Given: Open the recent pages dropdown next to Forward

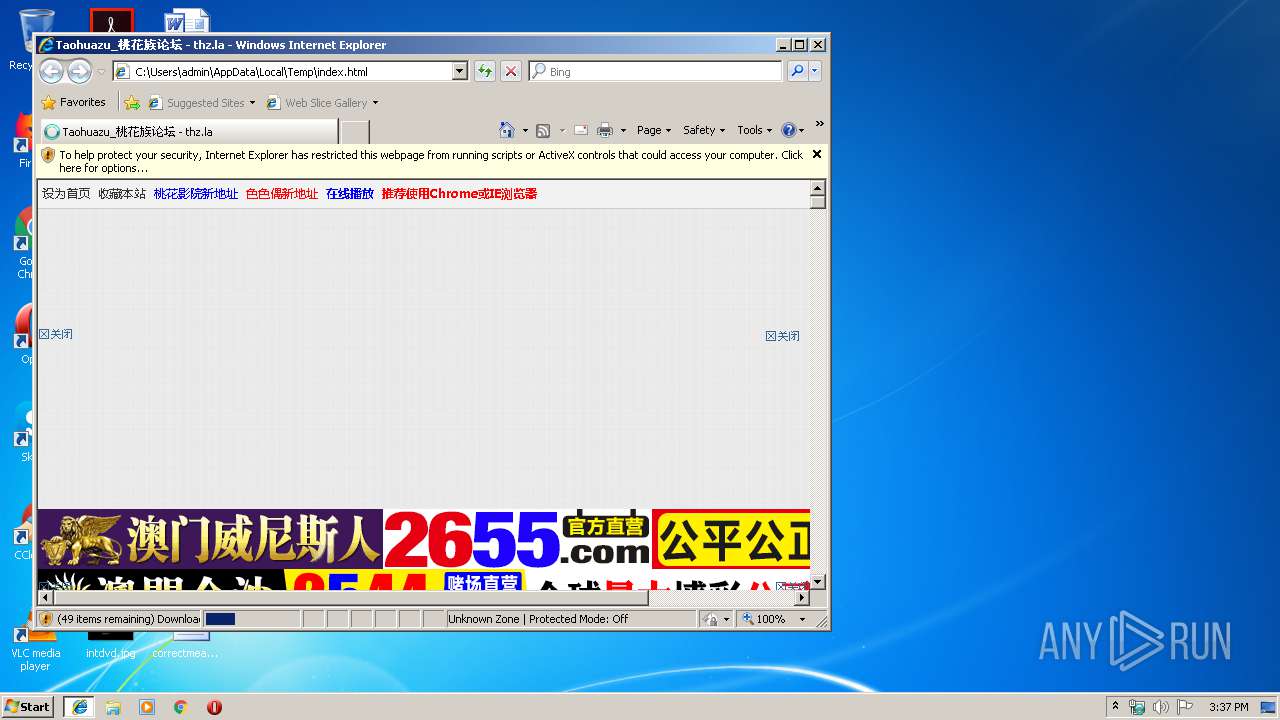Looking at the screenshot, I should [x=101, y=72].
